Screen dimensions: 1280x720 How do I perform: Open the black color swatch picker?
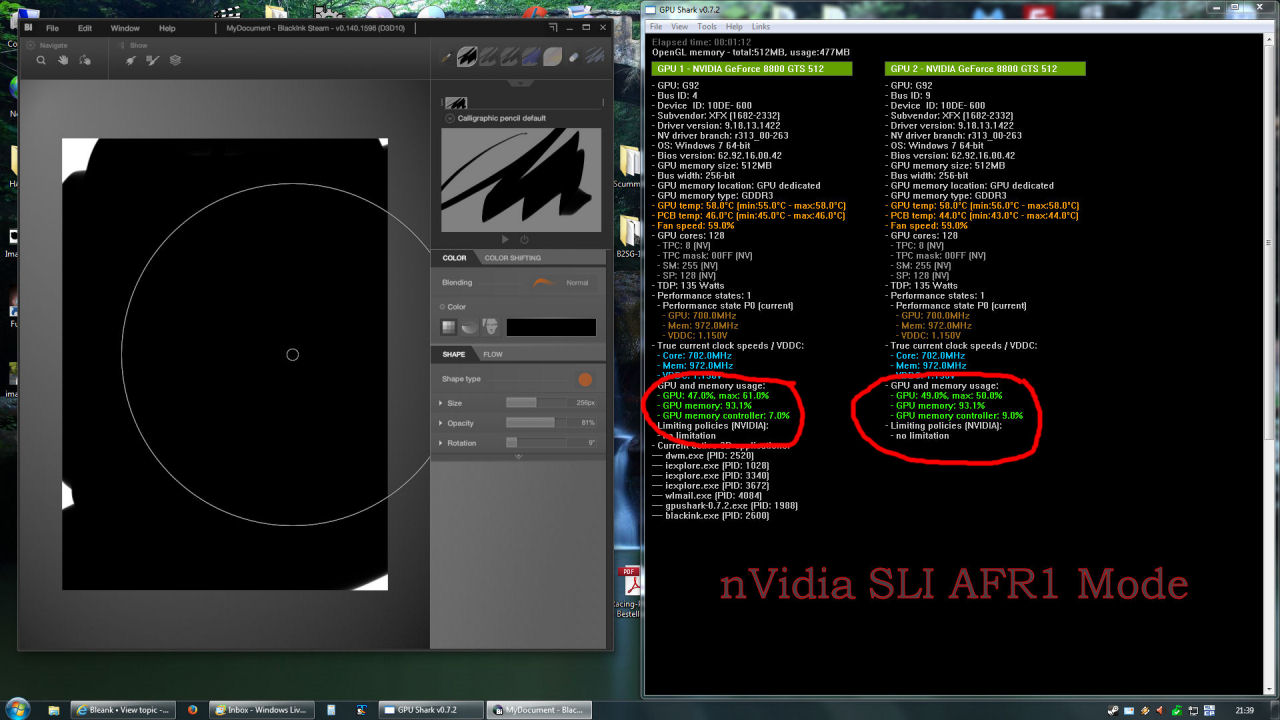tap(551, 327)
